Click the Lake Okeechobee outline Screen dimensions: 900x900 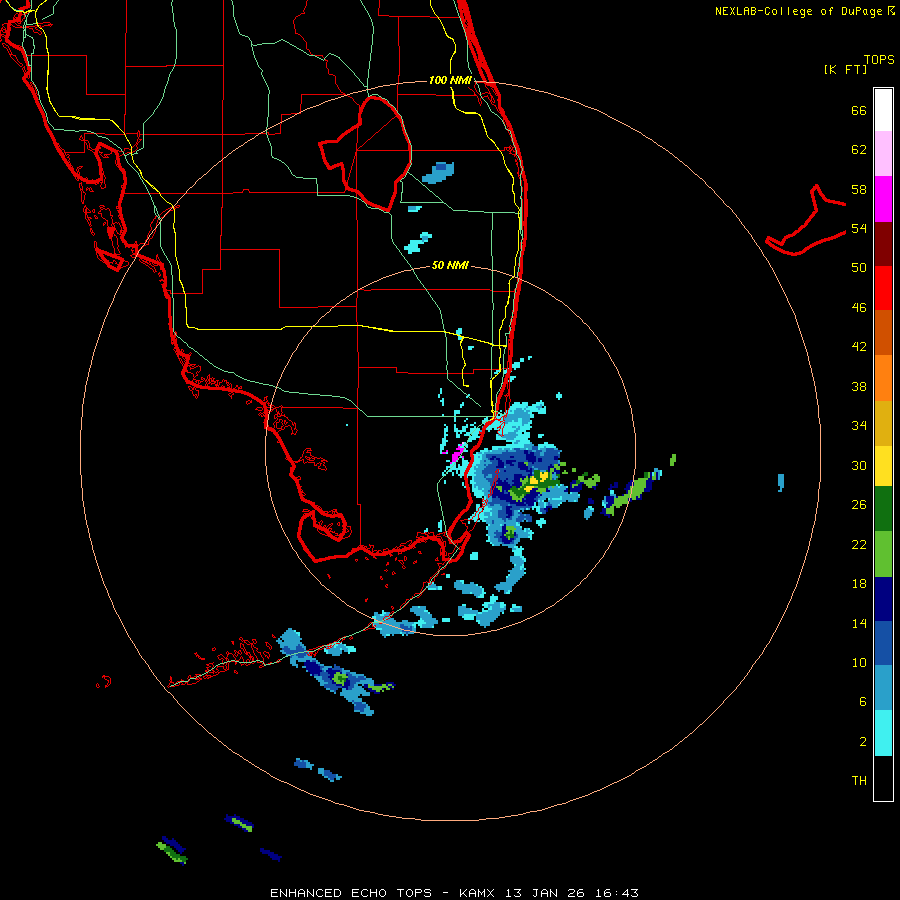click(x=366, y=154)
